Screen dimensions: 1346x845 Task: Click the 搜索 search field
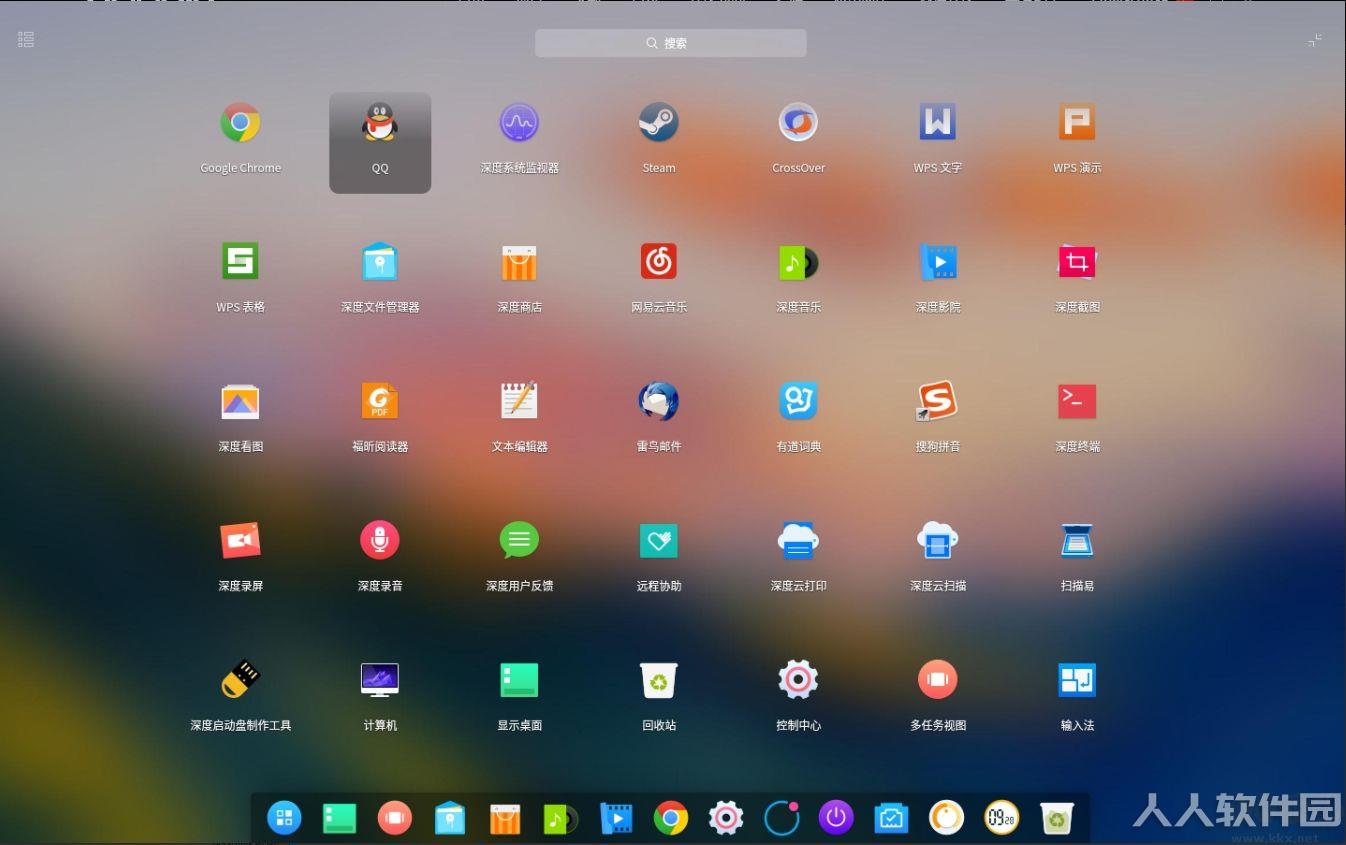click(671, 43)
